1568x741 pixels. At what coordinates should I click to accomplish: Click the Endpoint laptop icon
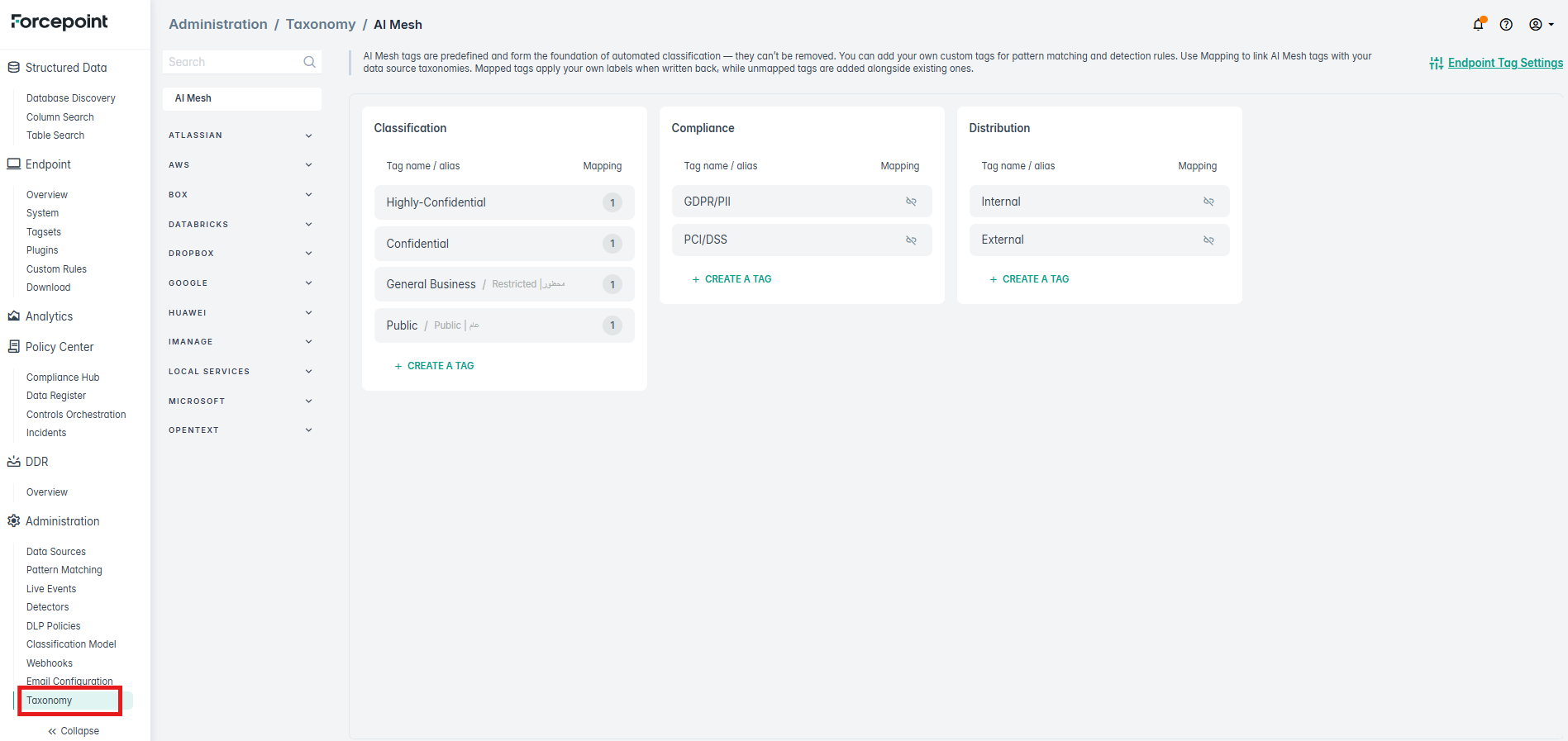coord(14,164)
